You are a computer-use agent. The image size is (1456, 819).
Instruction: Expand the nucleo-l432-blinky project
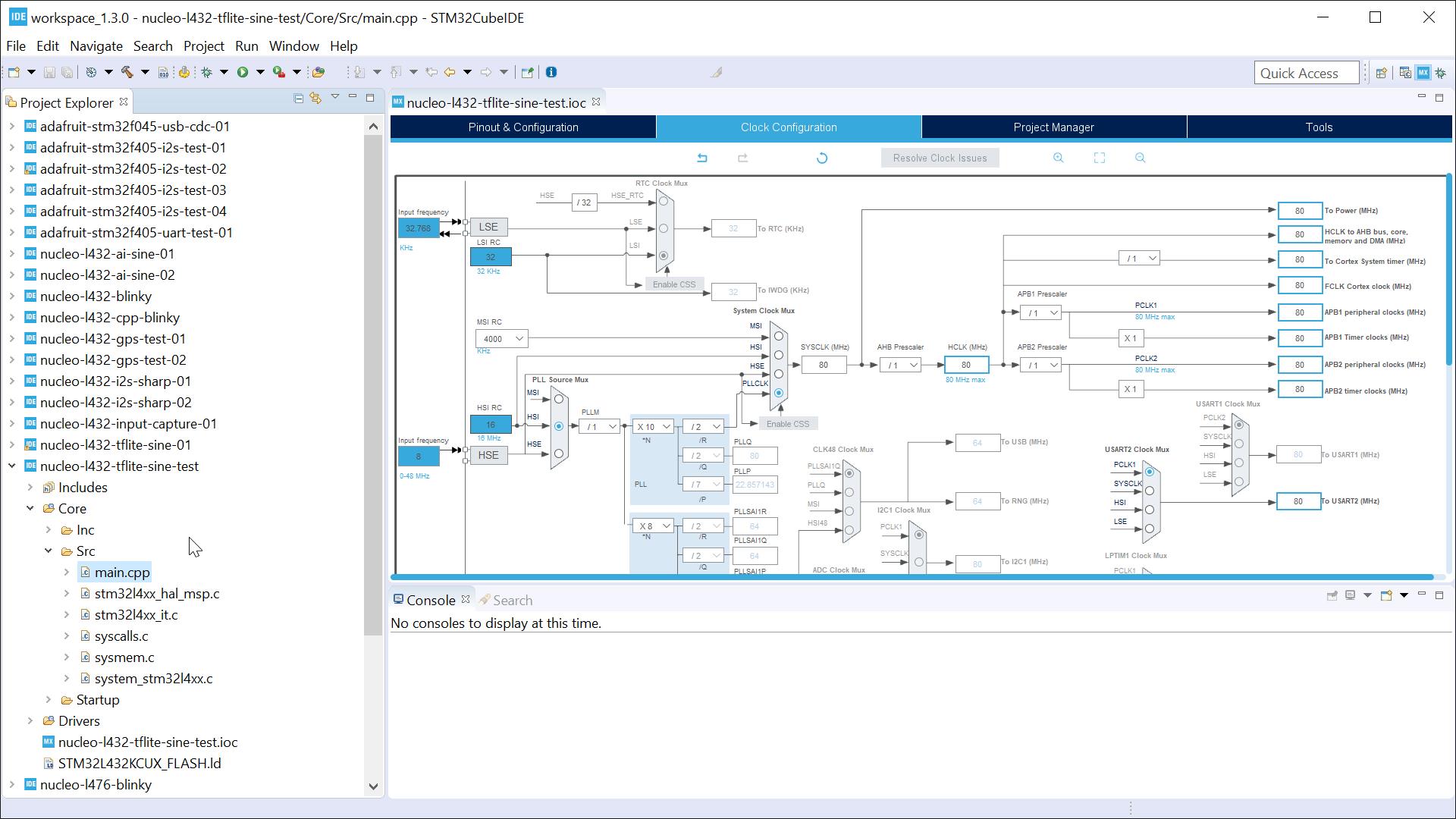(x=12, y=297)
